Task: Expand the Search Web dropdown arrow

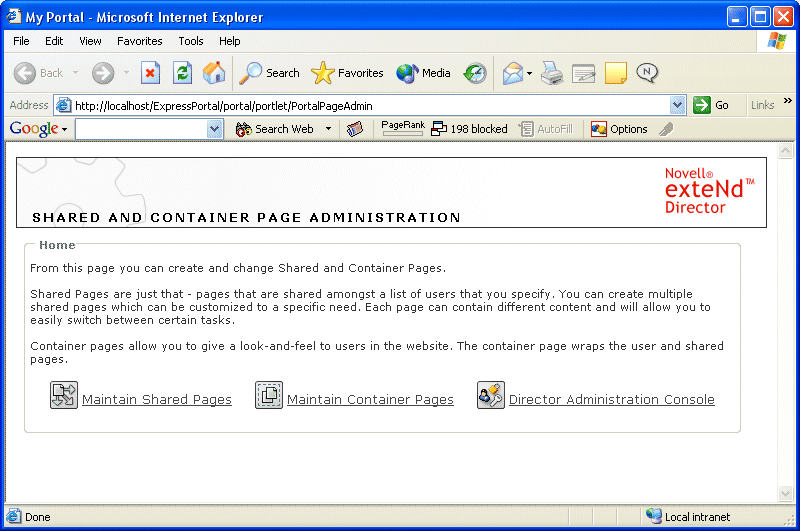Action: pyautogui.click(x=329, y=129)
